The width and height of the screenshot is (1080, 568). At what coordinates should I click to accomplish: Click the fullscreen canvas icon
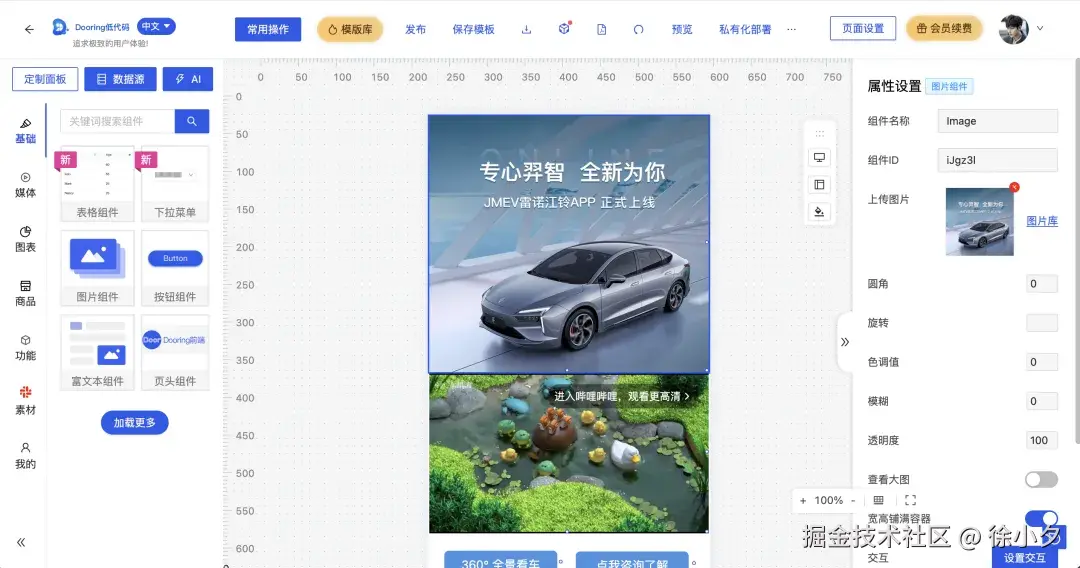911,501
